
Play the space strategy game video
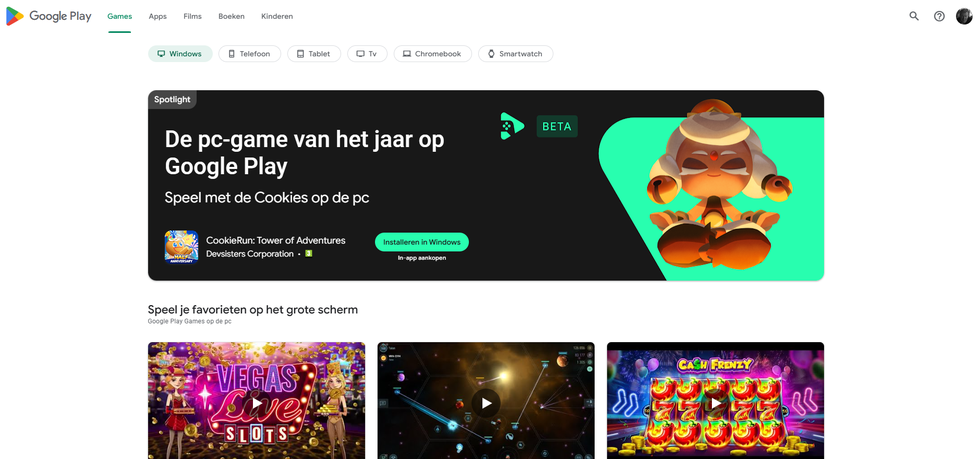(486, 403)
